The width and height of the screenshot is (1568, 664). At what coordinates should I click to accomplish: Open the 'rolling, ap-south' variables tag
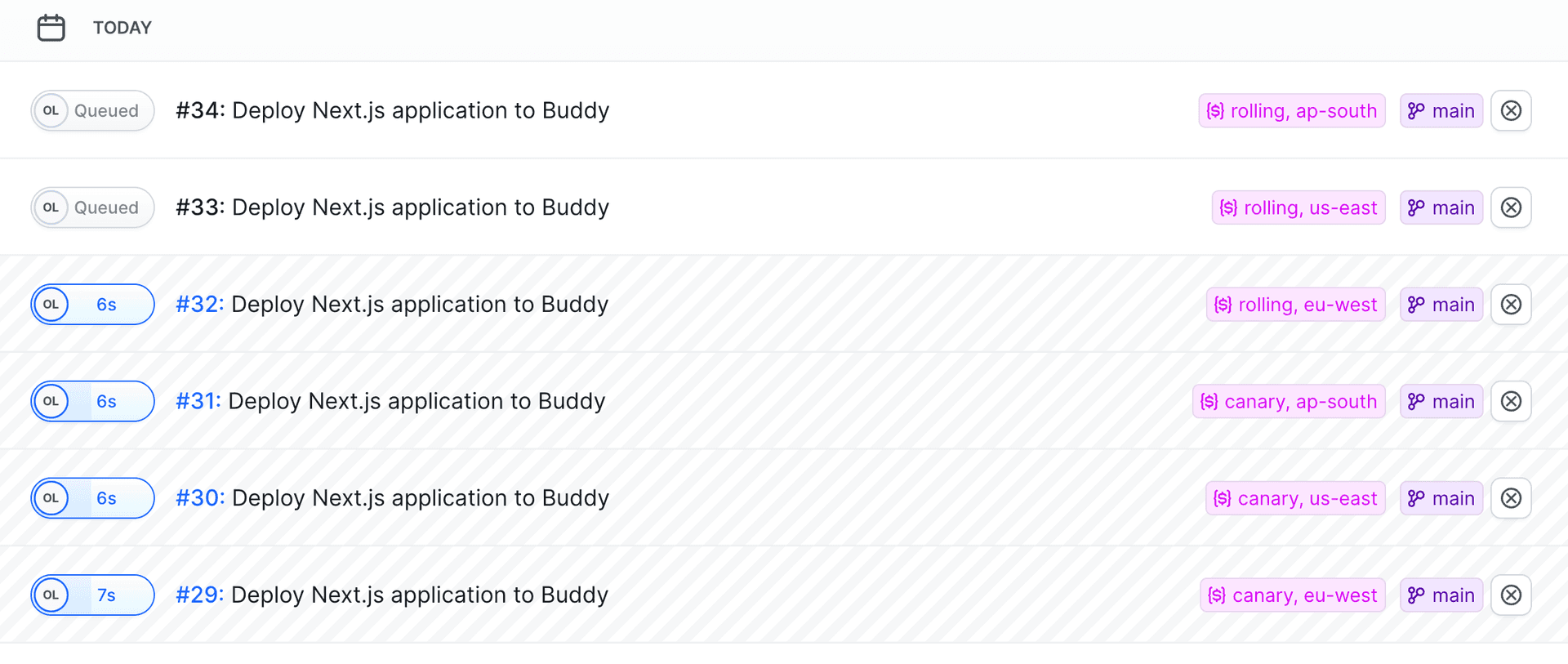(1292, 110)
